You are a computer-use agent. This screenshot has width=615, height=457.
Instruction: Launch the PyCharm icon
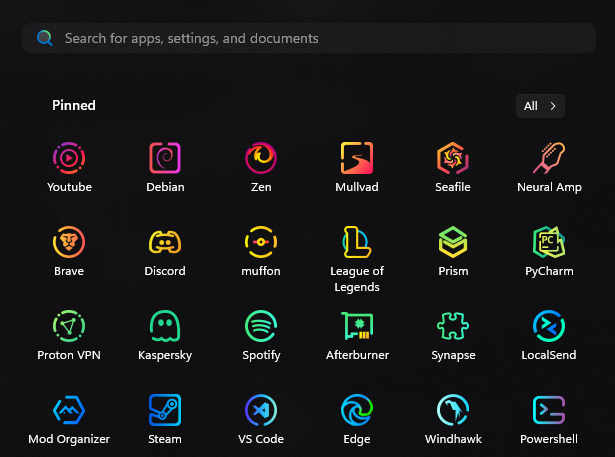pos(549,242)
